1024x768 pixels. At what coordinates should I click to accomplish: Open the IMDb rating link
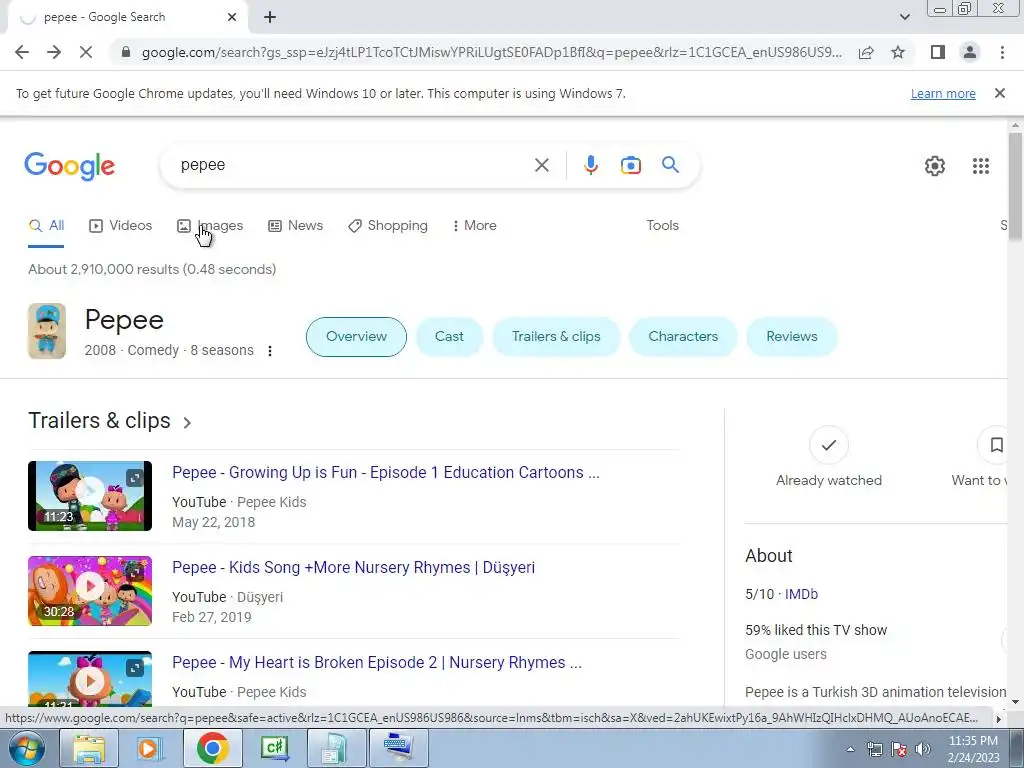(x=801, y=594)
